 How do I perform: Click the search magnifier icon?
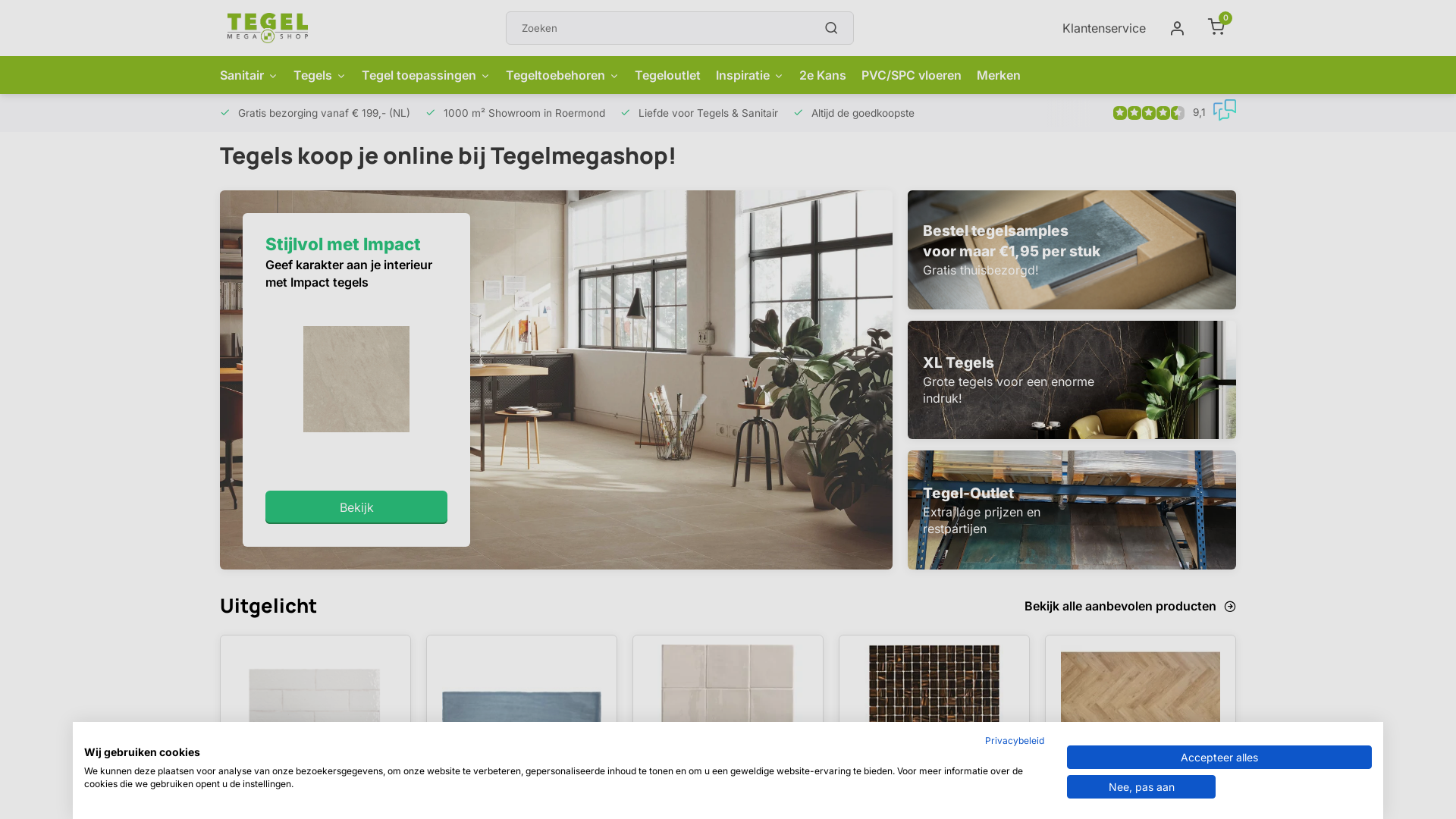831,28
